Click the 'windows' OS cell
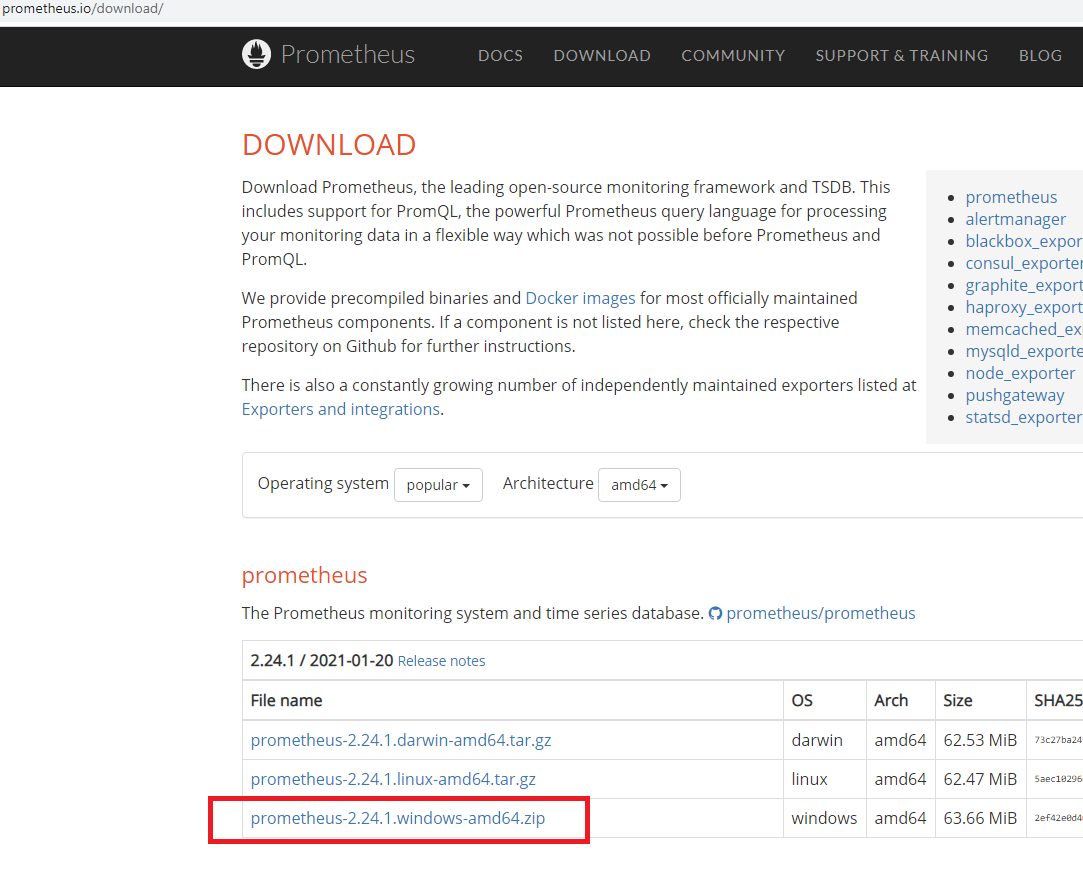The width and height of the screenshot is (1083, 875). [824, 818]
